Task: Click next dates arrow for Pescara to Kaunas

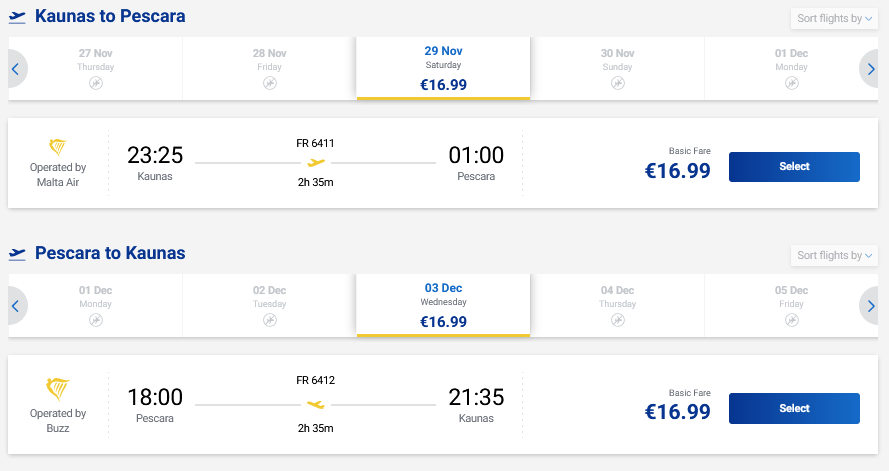Action: pos(872,305)
